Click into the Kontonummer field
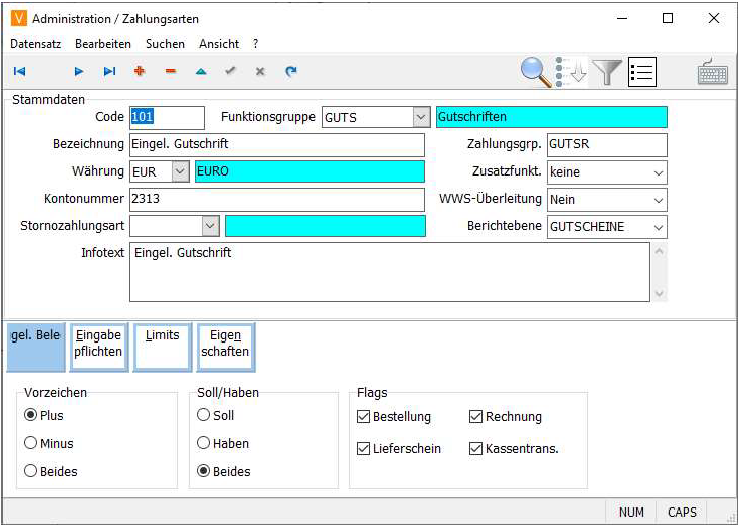The width and height of the screenshot is (739, 525). click(x=276, y=199)
